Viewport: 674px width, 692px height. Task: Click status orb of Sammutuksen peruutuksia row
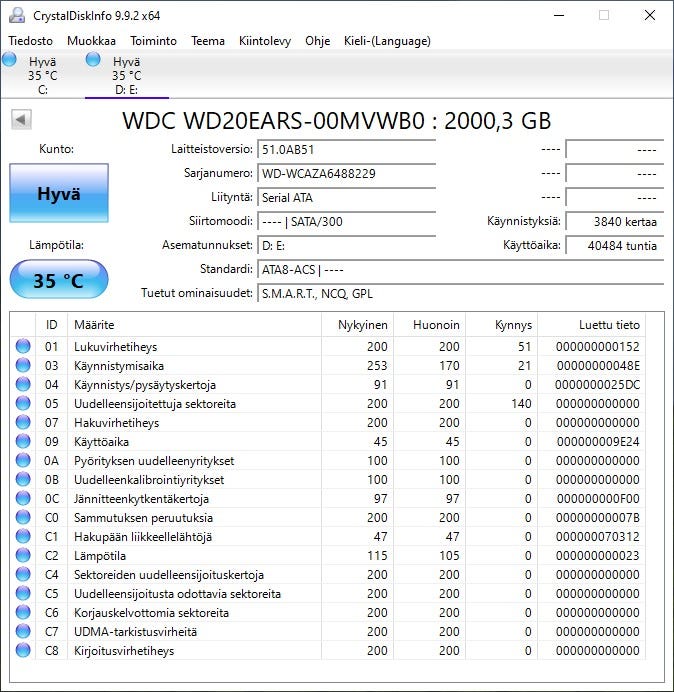pyautogui.click(x=23, y=517)
